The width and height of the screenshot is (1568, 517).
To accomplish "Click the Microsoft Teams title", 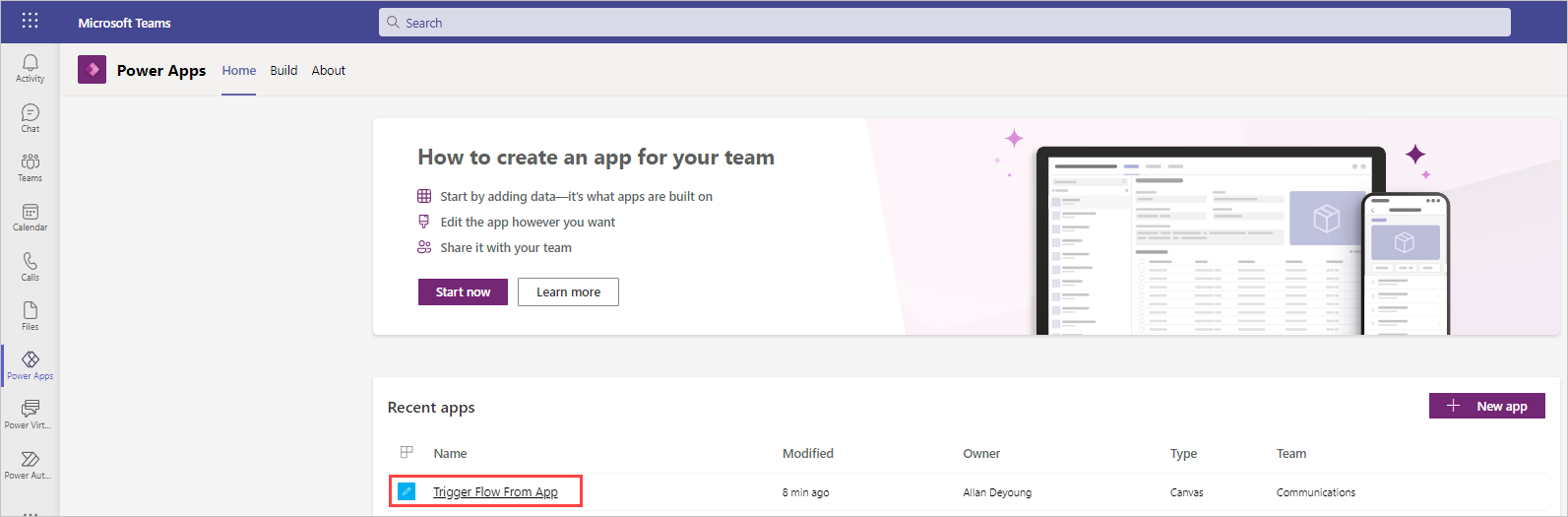I will (124, 23).
